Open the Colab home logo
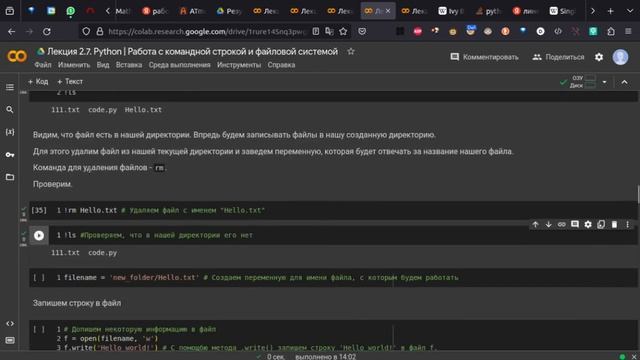Viewport: 640px width, 360px height. [17, 56]
